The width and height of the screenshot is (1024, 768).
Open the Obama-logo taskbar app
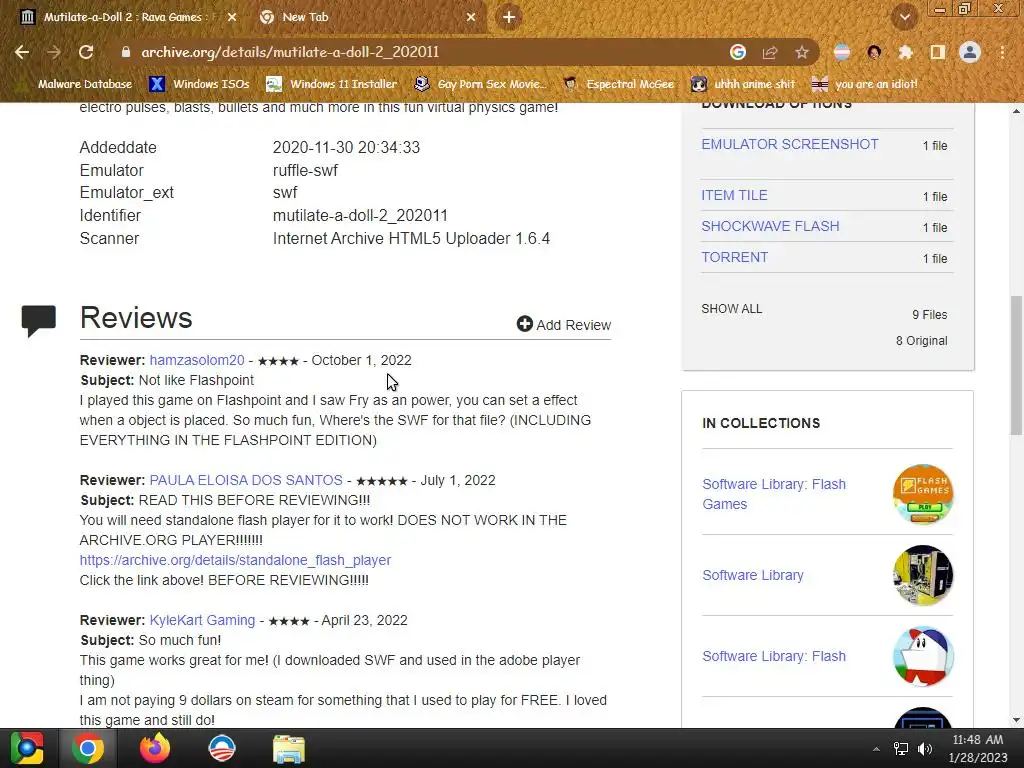tap(221, 748)
